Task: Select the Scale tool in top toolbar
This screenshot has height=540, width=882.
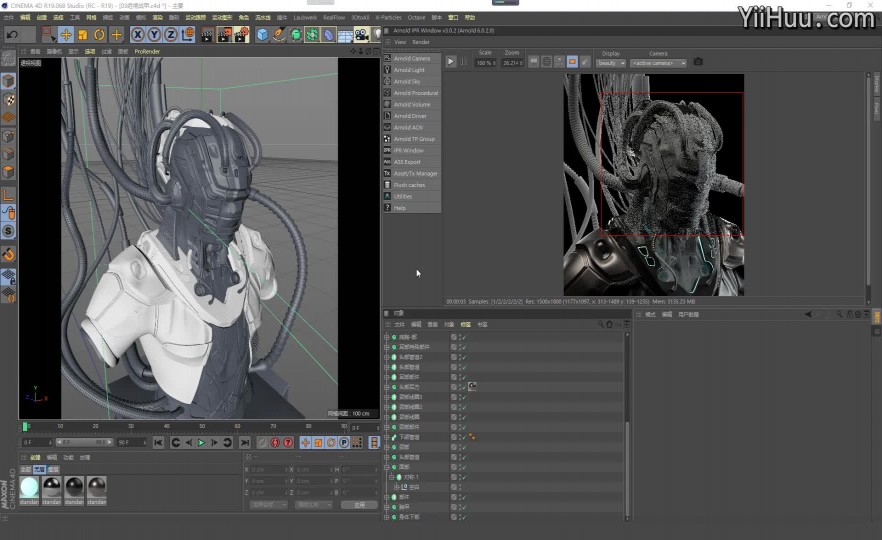Action: (83, 35)
